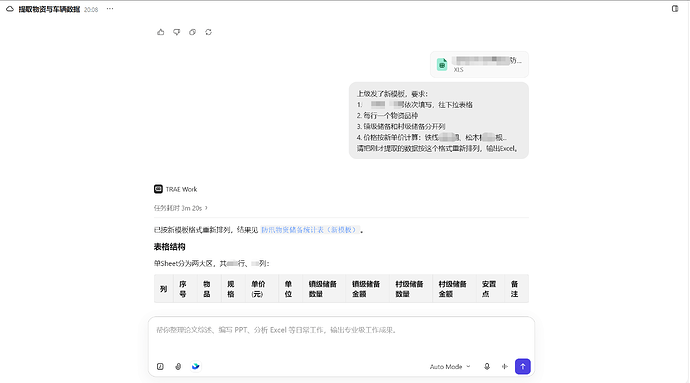Click the regenerate response icon

[208, 32]
